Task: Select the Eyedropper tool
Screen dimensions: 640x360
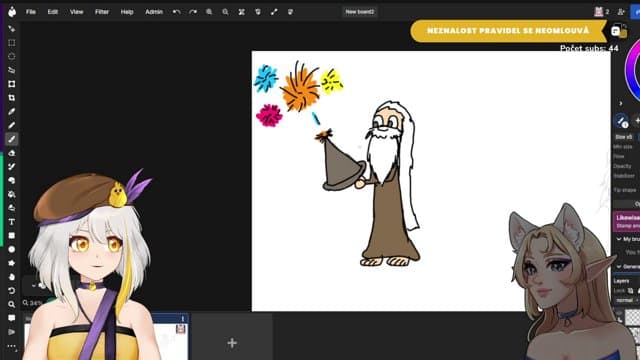Action: click(12, 111)
